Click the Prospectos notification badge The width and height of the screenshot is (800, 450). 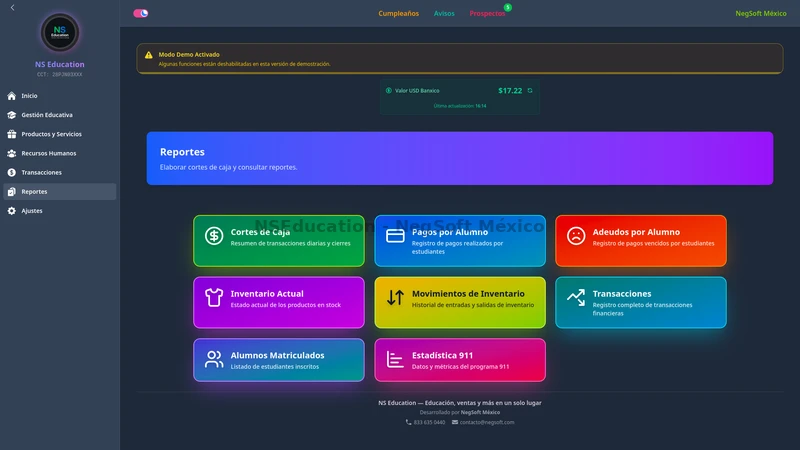(508, 7)
